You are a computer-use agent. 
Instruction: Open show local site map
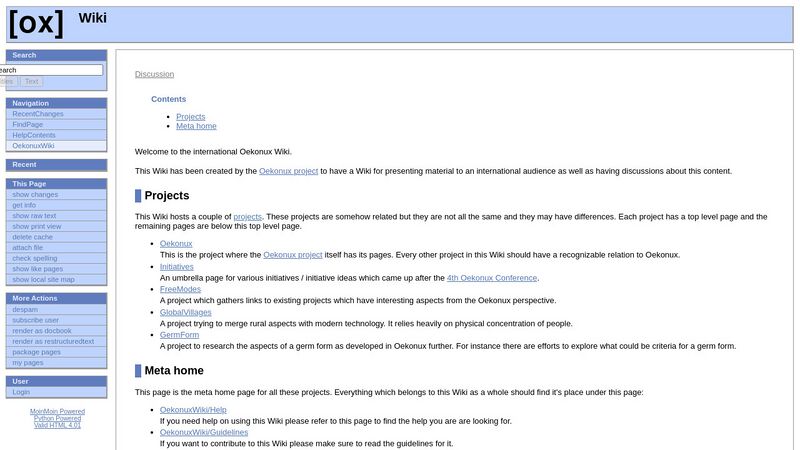coord(43,280)
